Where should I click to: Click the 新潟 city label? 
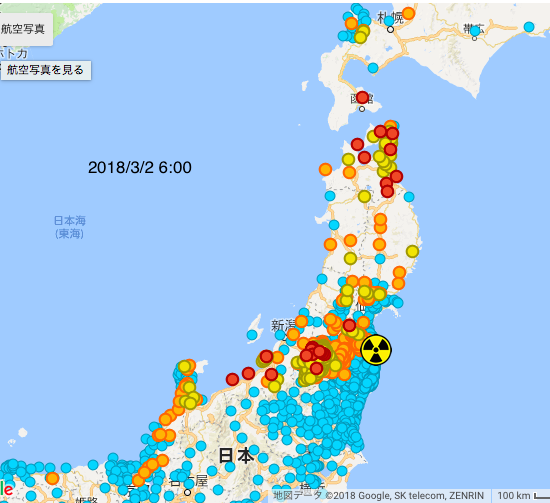pyautogui.click(x=283, y=326)
